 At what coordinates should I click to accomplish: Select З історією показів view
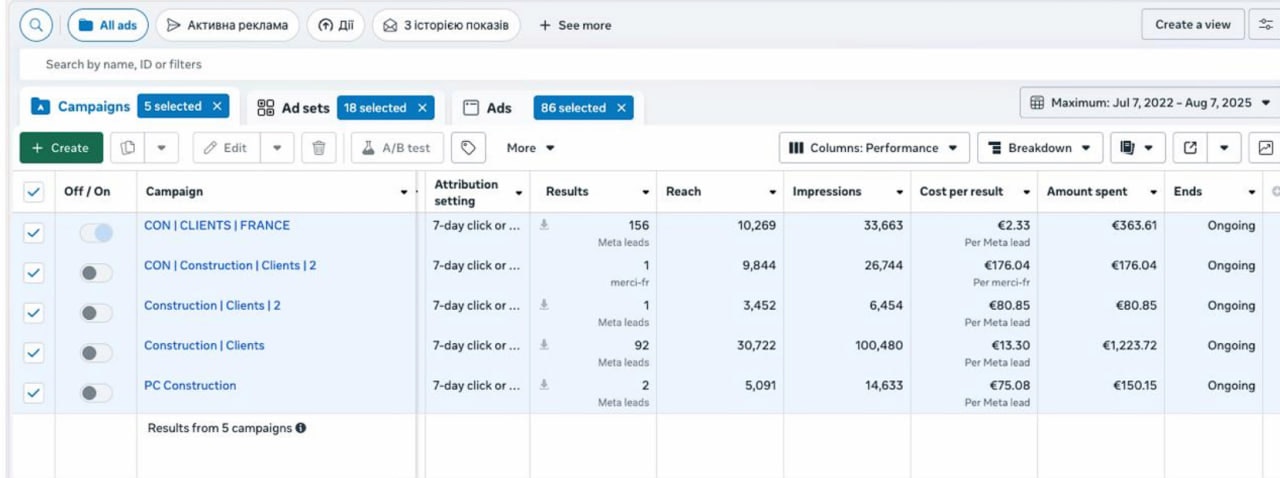[446, 25]
